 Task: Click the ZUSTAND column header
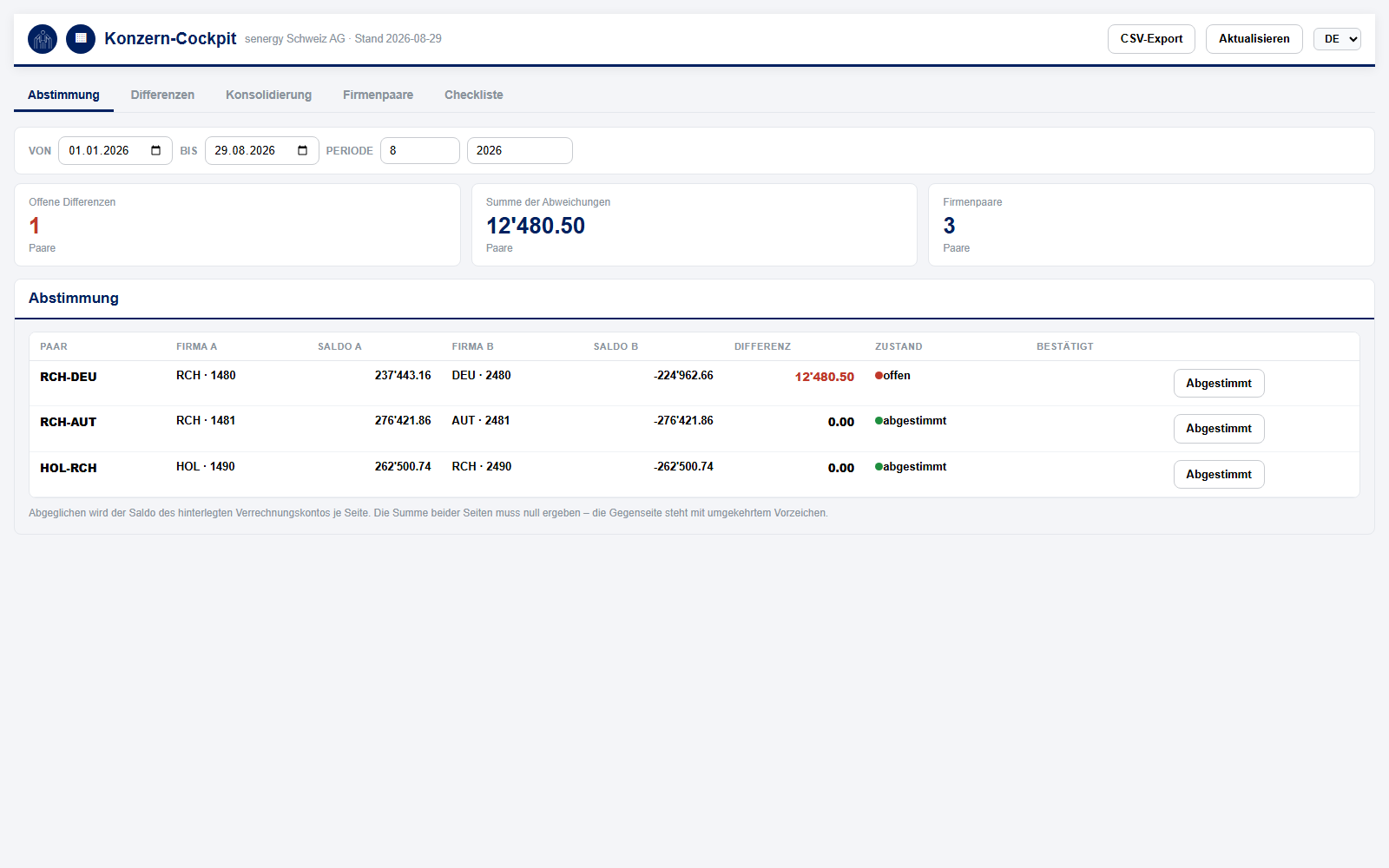(x=899, y=347)
